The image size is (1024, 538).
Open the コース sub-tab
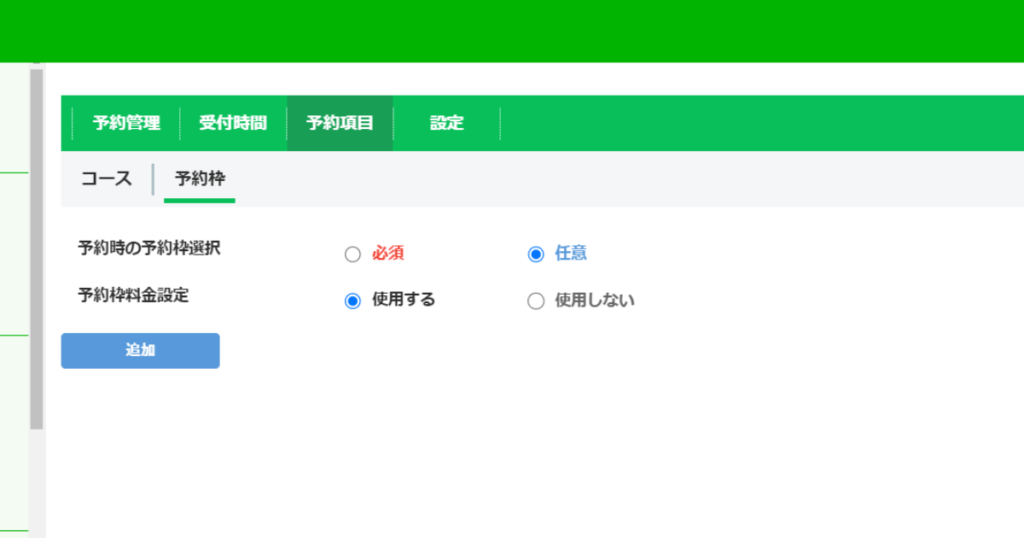tap(106, 179)
